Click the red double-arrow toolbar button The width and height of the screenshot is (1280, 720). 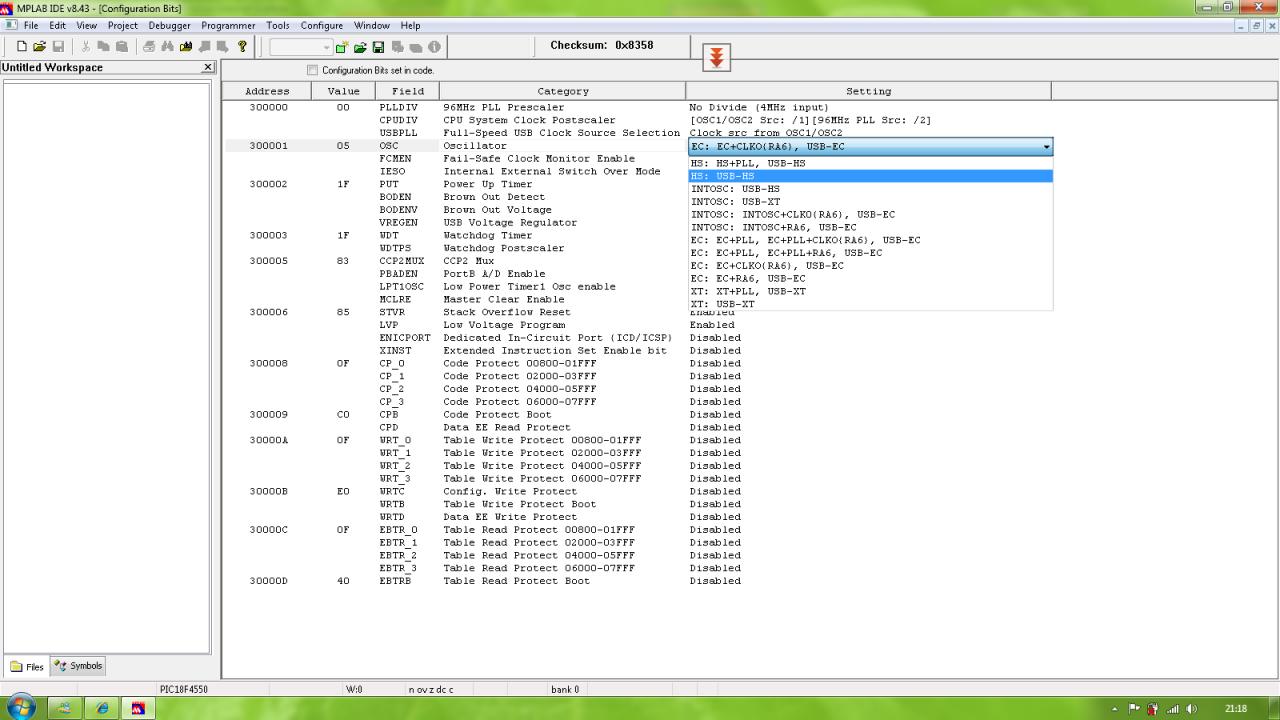point(716,58)
